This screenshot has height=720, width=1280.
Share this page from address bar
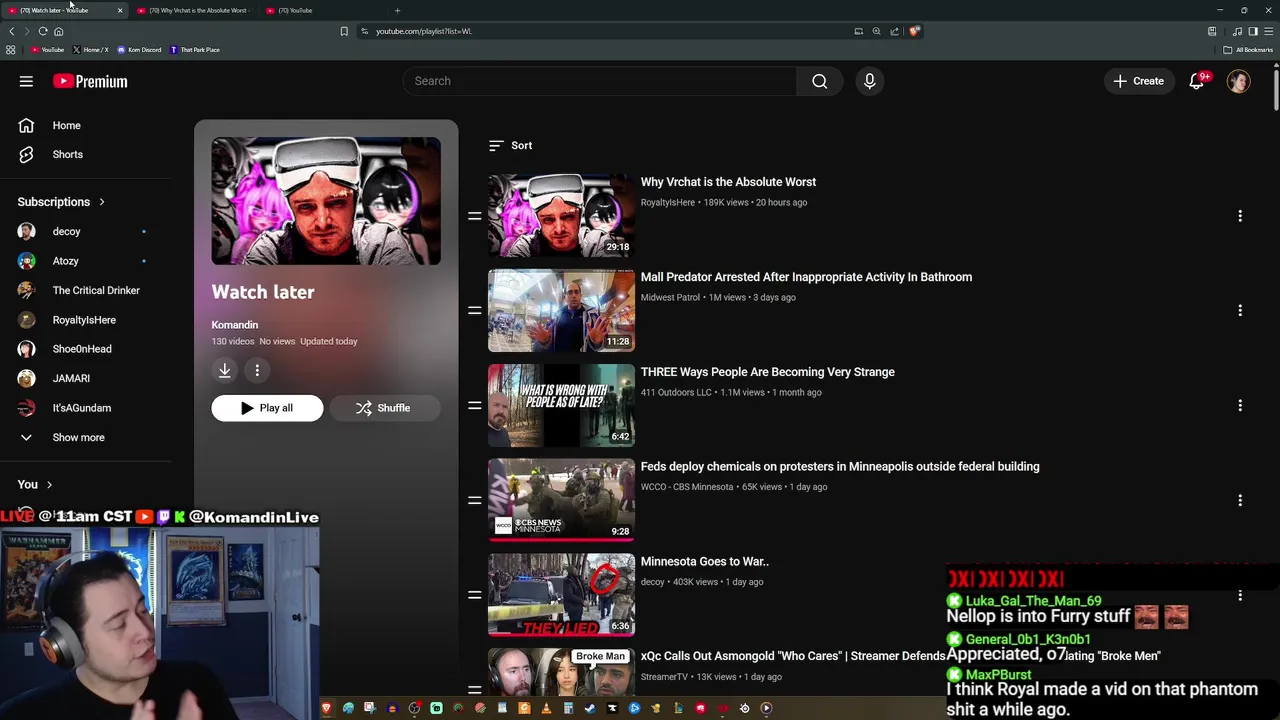pyautogui.click(x=894, y=31)
